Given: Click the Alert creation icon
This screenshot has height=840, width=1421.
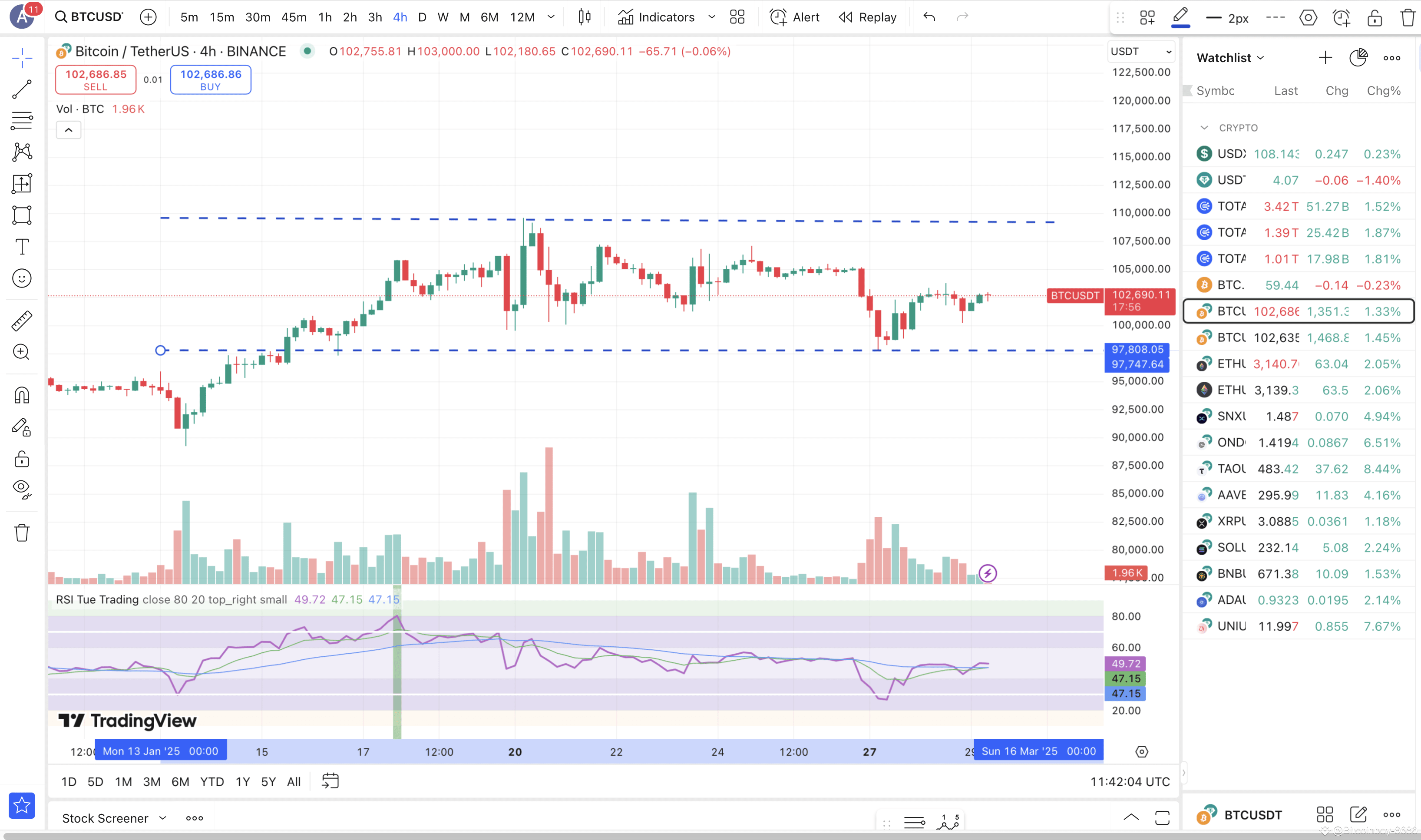Looking at the screenshot, I should [x=778, y=17].
